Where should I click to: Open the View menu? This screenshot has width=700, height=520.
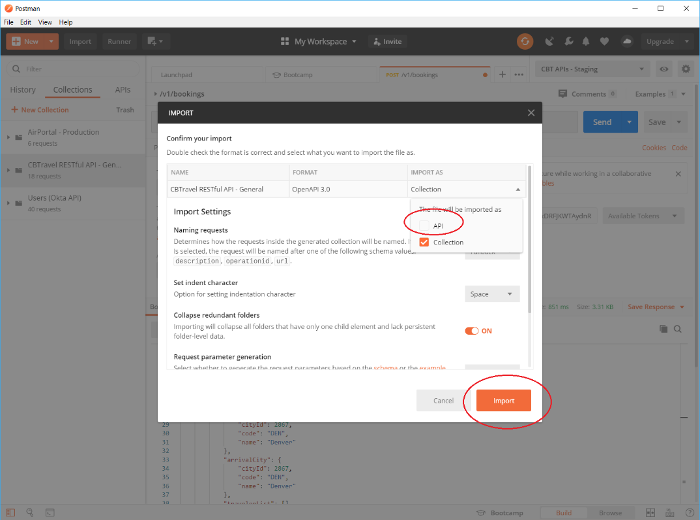45,22
